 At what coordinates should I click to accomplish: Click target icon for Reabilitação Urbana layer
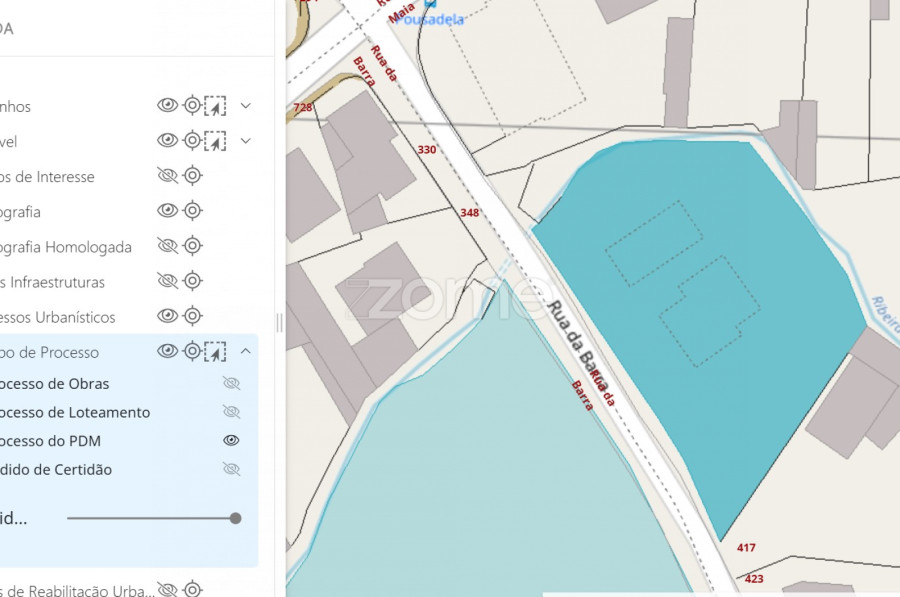pyautogui.click(x=193, y=589)
